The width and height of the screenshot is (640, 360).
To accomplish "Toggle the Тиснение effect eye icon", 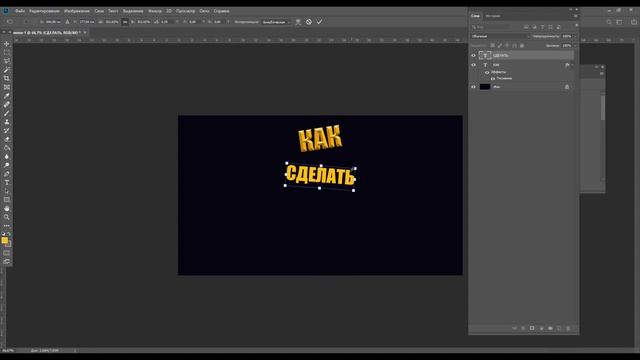I will tap(493, 78).
